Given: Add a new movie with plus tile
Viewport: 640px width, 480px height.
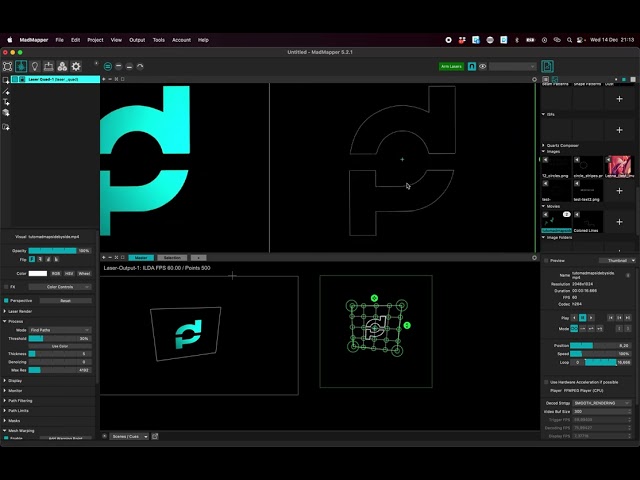Looking at the screenshot, I should pos(619,222).
